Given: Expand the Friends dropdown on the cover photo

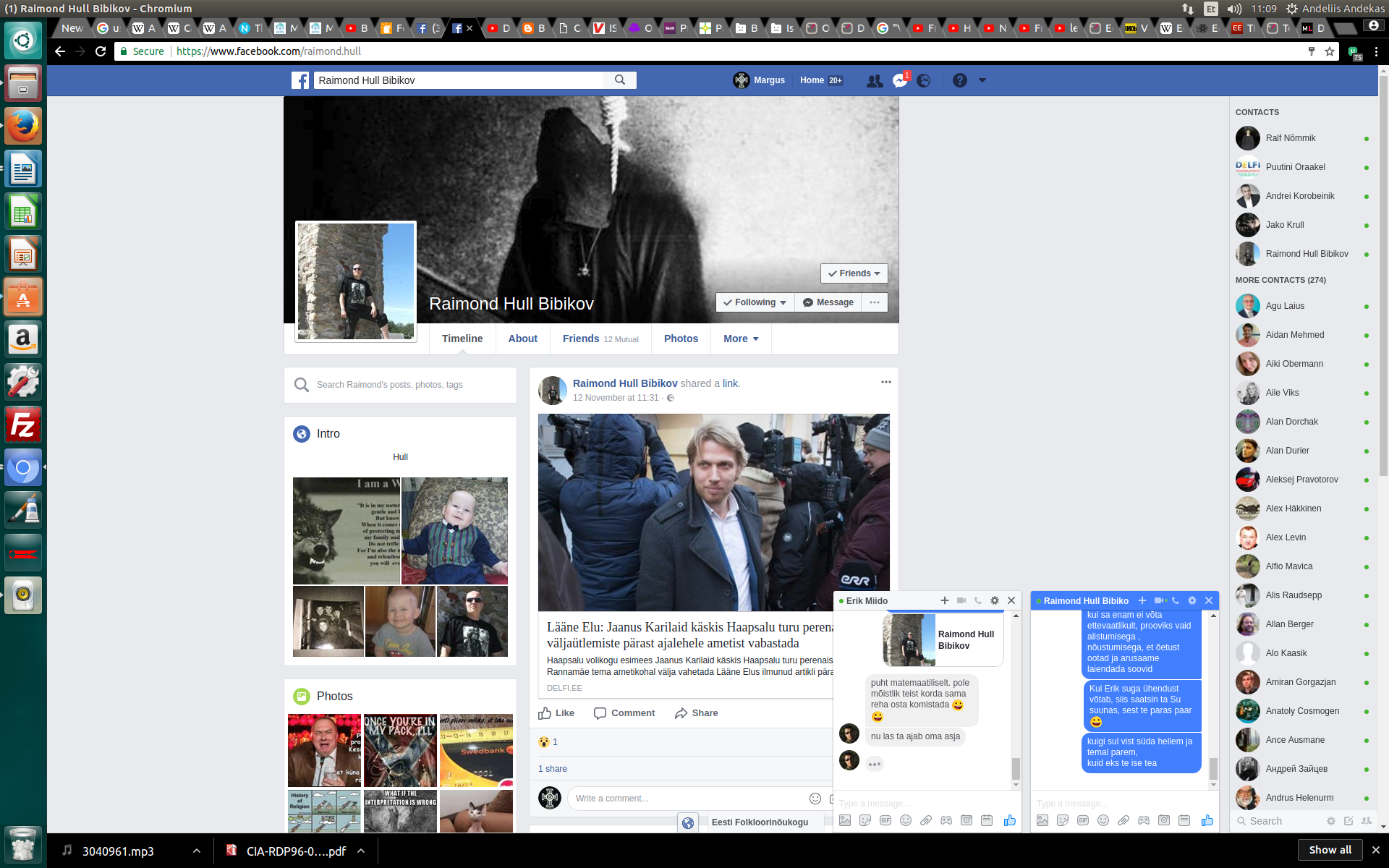Looking at the screenshot, I should (x=854, y=273).
